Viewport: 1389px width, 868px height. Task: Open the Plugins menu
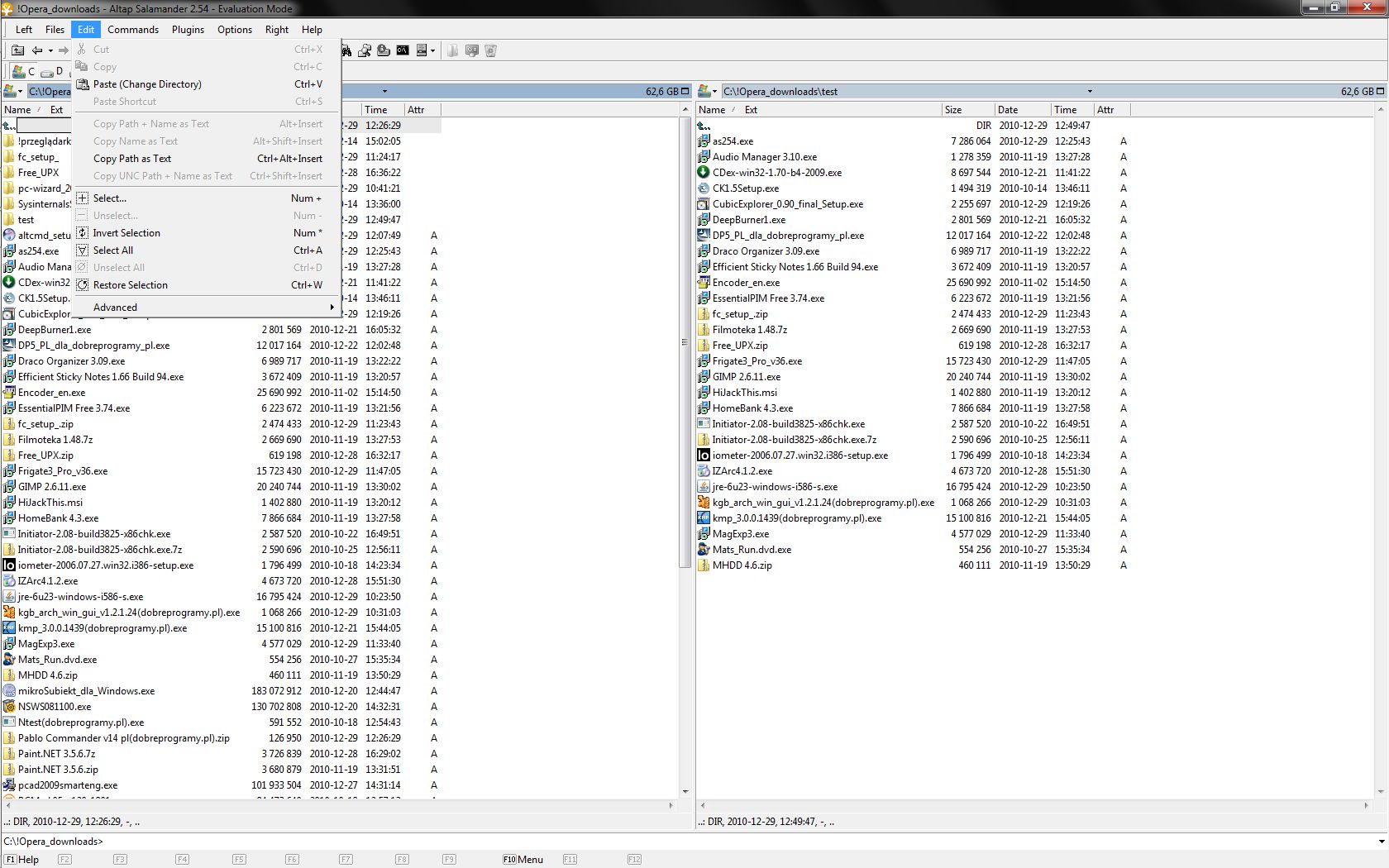[x=188, y=30]
